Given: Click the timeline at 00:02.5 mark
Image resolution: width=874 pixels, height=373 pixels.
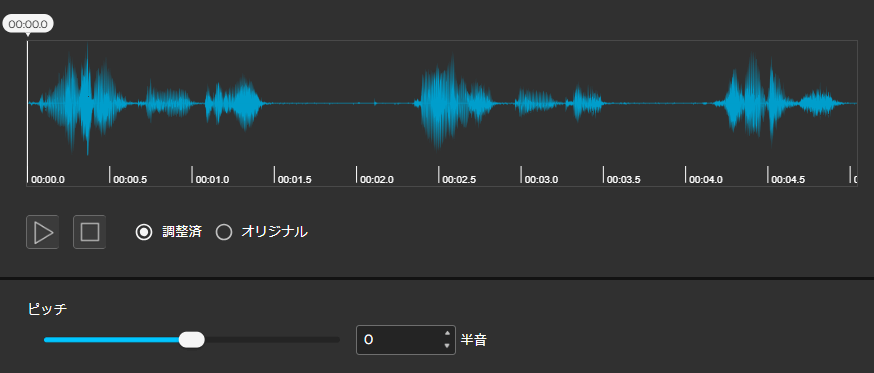Looking at the screenshot, I should point(459,180).
